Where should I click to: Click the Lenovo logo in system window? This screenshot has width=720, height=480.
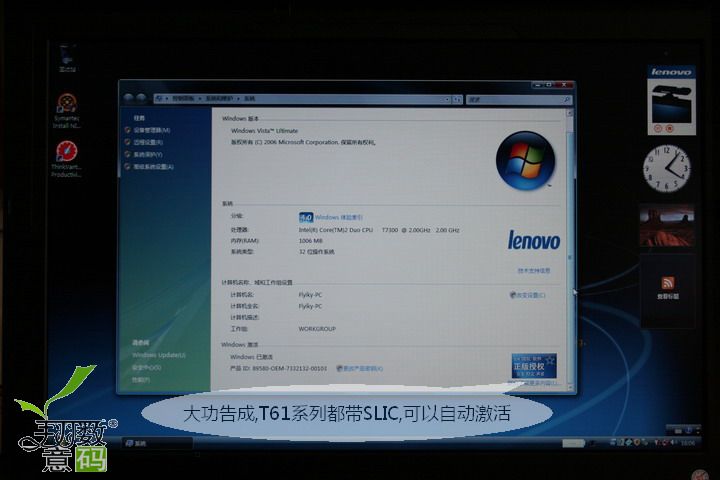click(x=534, y=240)
